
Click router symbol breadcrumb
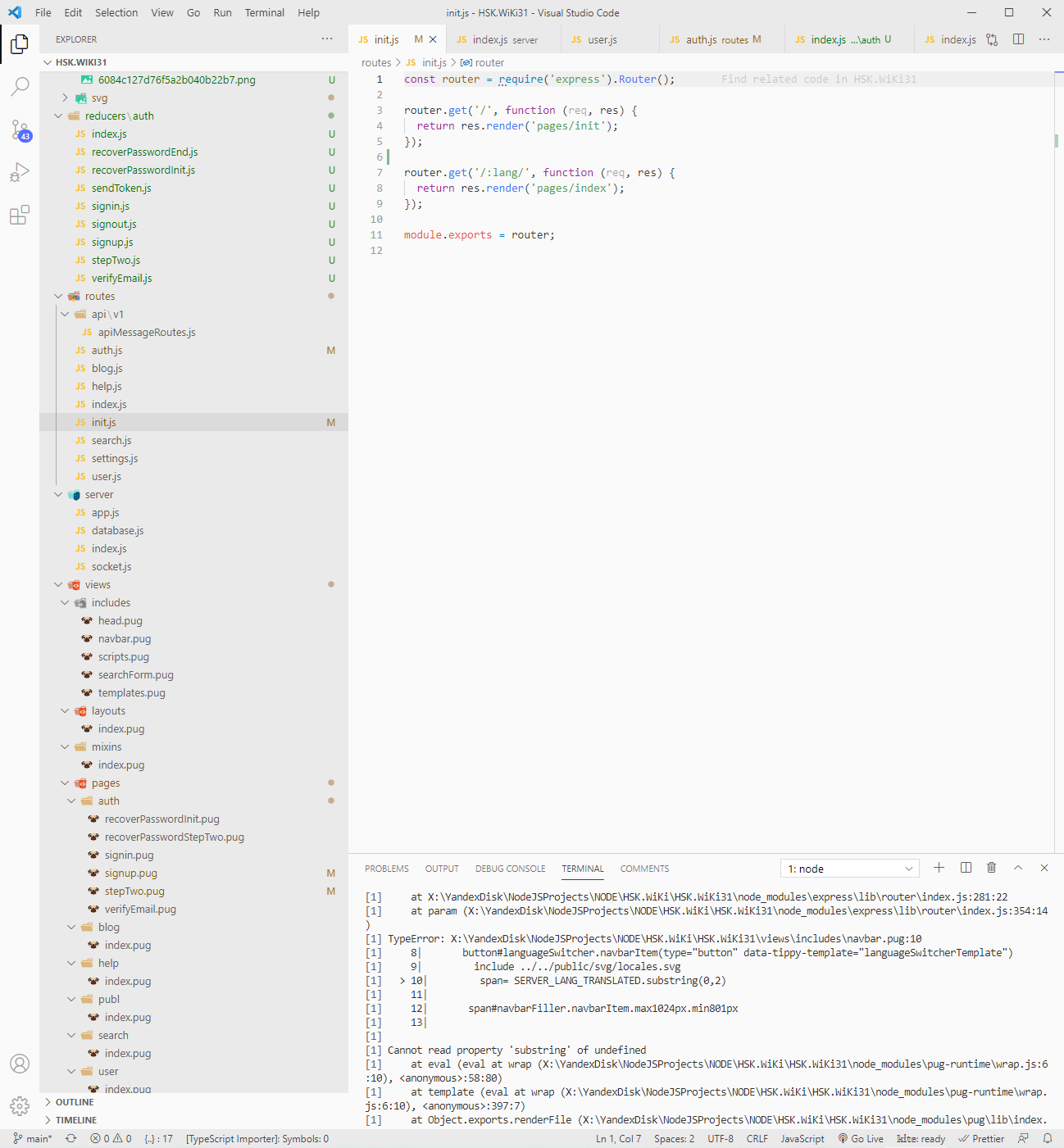pos(482,62)
